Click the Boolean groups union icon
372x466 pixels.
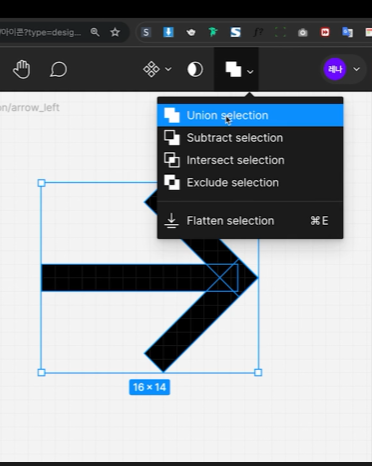(x=233, y=69)
